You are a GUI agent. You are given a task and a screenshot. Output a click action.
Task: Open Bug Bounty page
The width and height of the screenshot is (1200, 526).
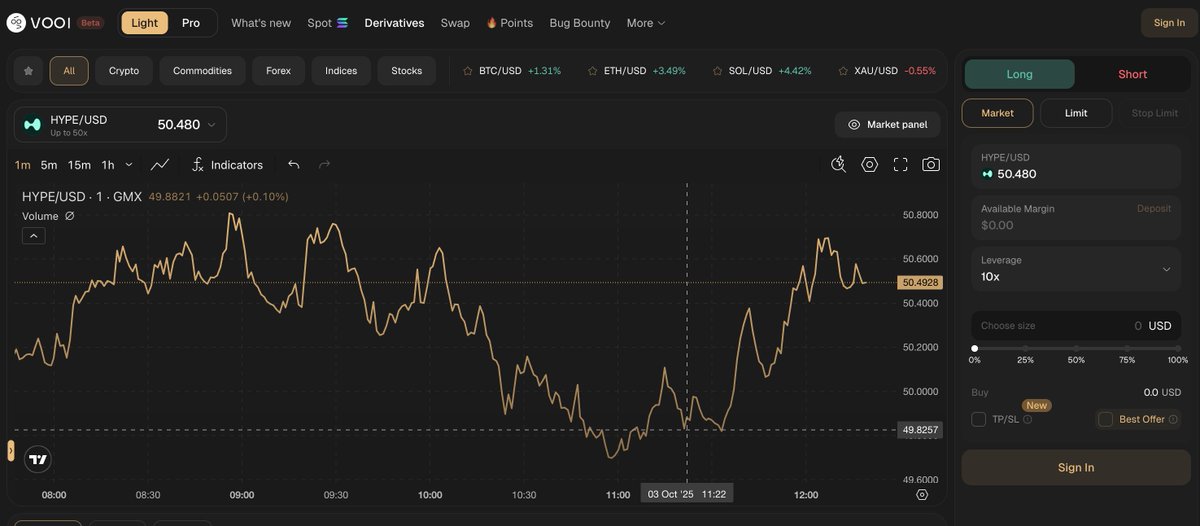[580, 23]
